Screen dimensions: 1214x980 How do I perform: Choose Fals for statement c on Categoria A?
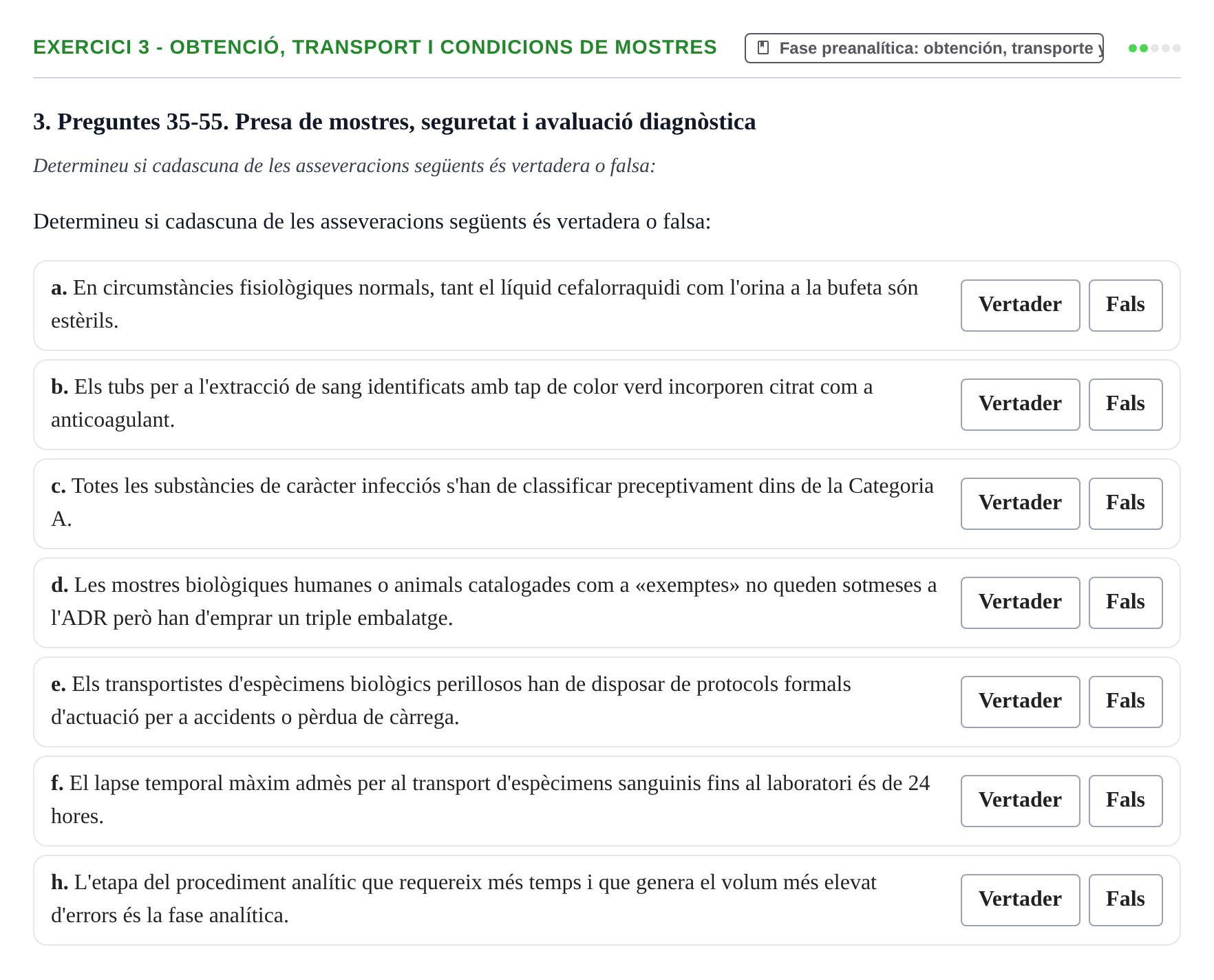pos(1125,504)
